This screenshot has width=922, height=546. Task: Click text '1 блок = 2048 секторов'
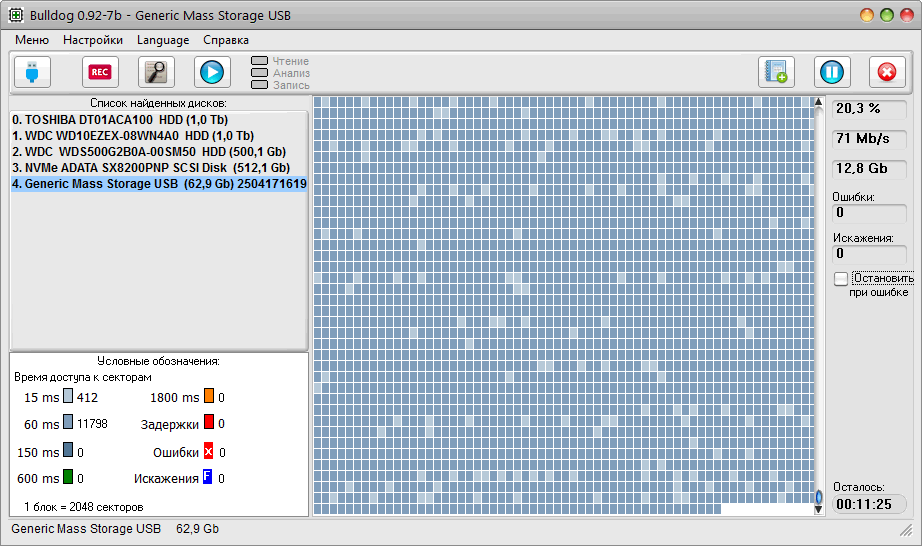(x=83, y=507)
